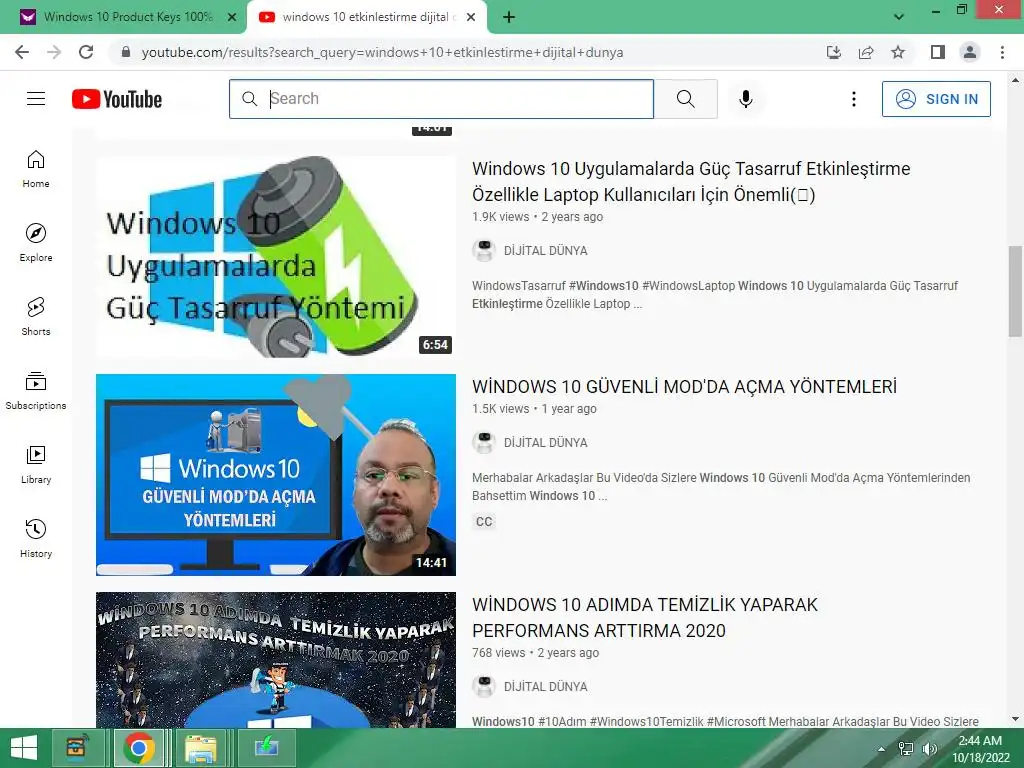The width and height of the screenshot is (1024, 768).
Task: Bookmark this page with the star
Action: 898,52
